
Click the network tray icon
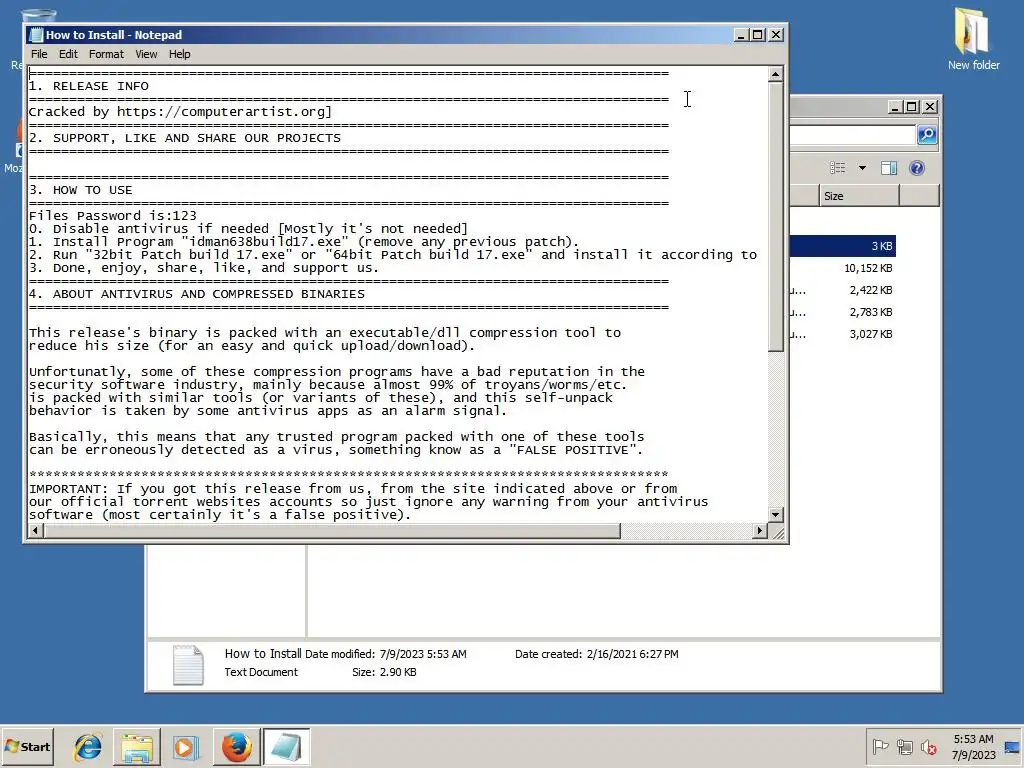pyautogui.click(x=904, y=746)
